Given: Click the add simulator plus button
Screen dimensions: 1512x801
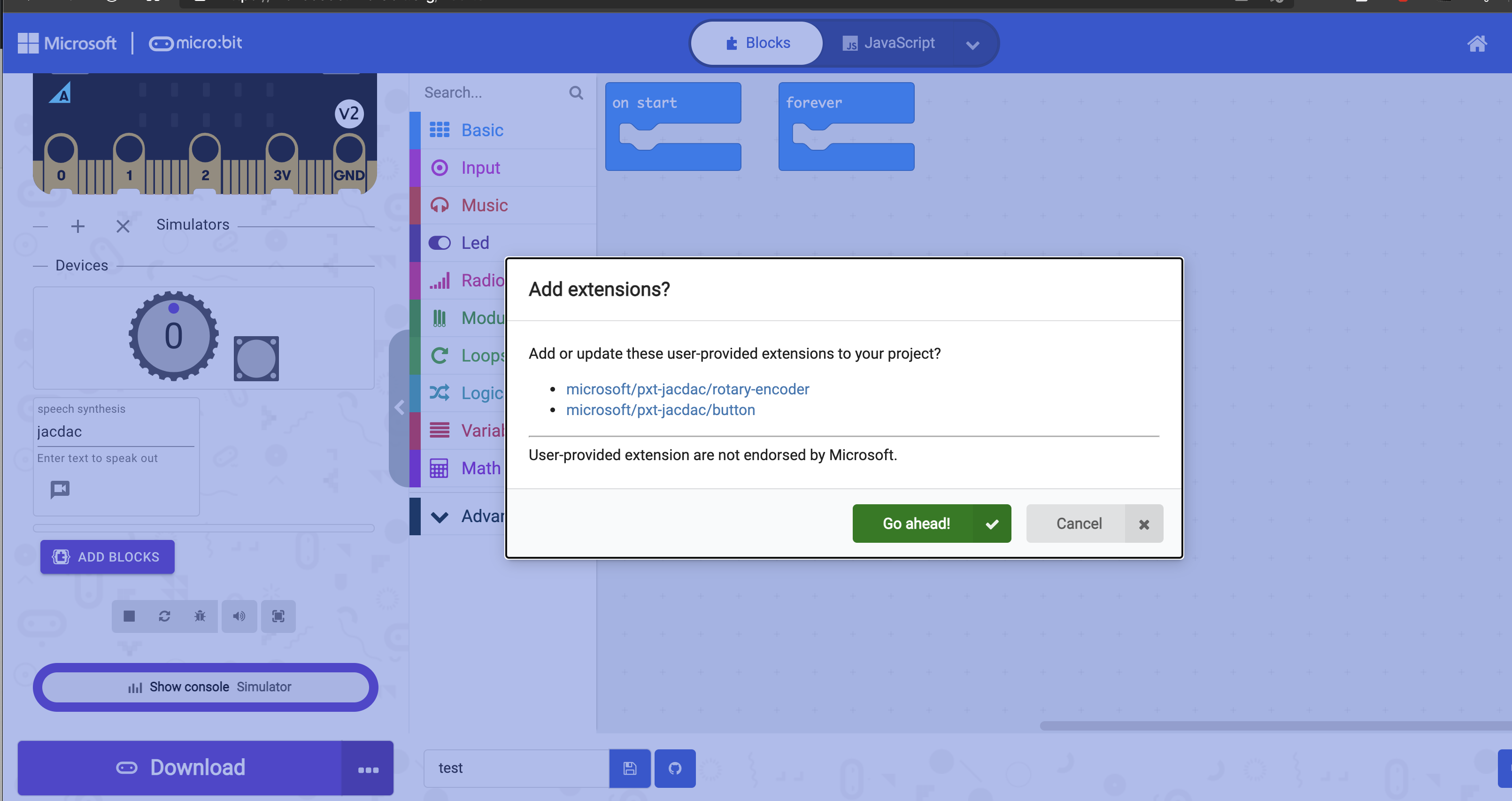Looking at the screenshot, I should (77, 226).
